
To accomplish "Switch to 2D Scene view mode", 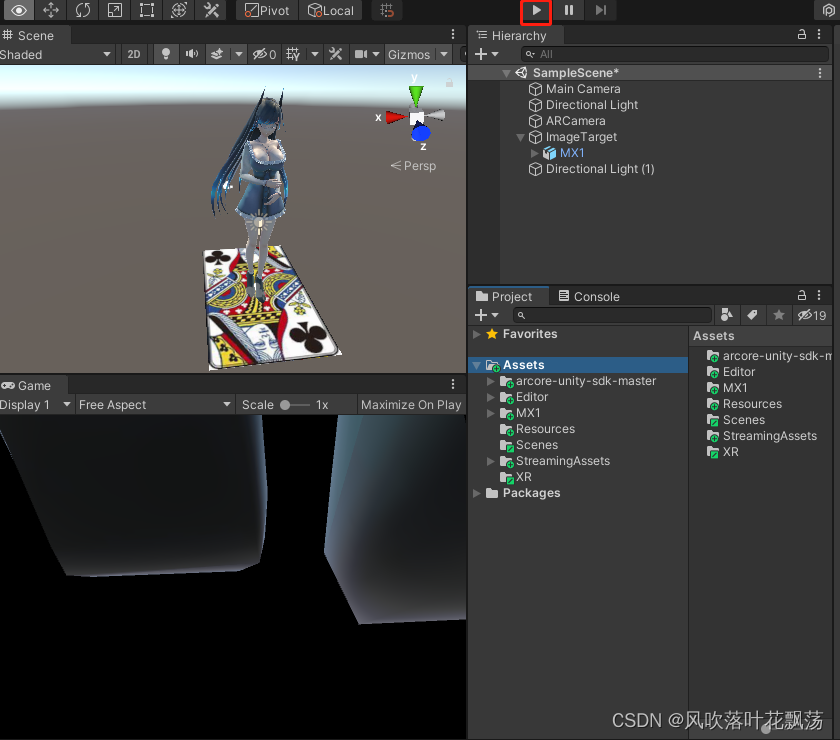I will [134, 54].
